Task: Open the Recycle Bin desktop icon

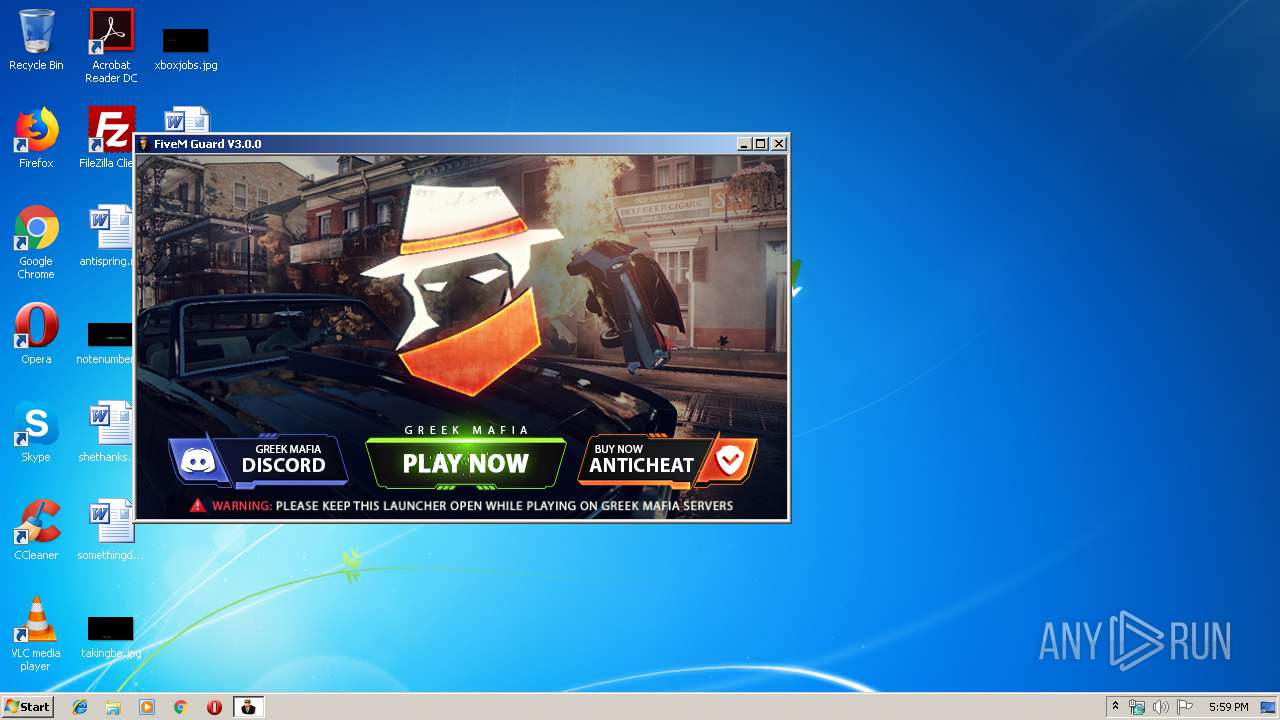Action: [36, 40]
